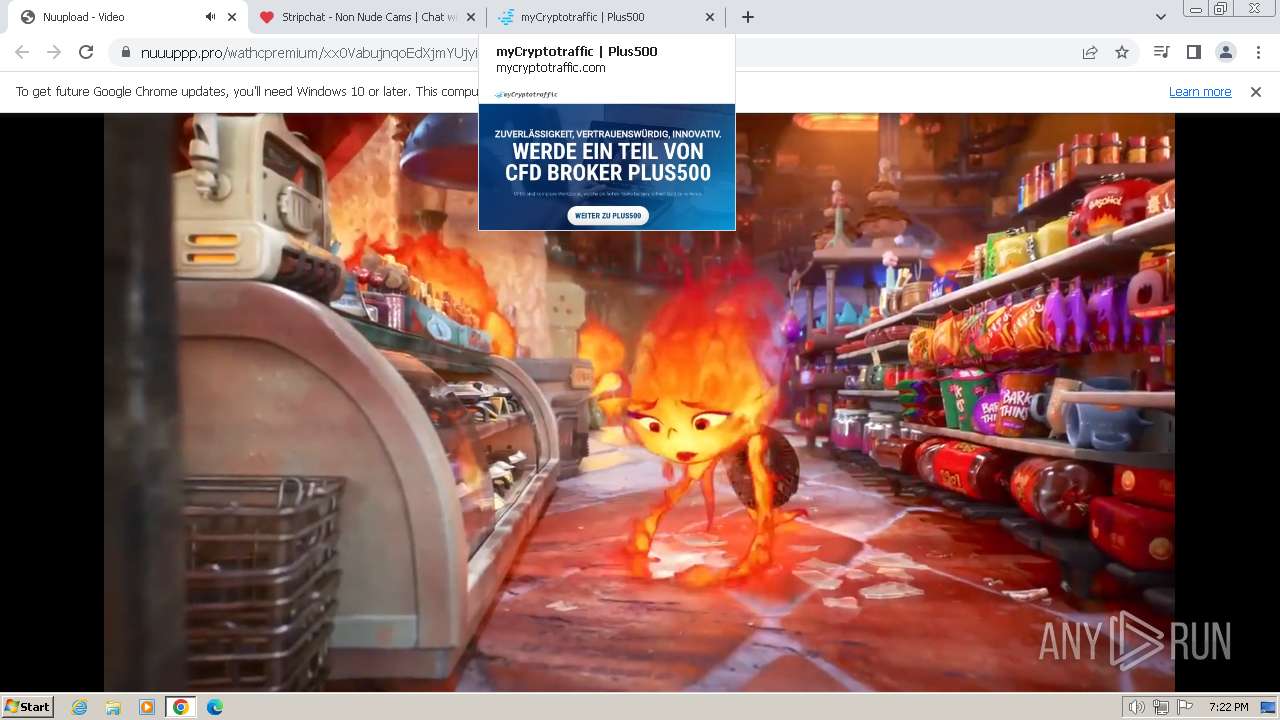The image size is (1280, 720).
Task: Open the Learn more link
Action: [x=1200, y=91]
